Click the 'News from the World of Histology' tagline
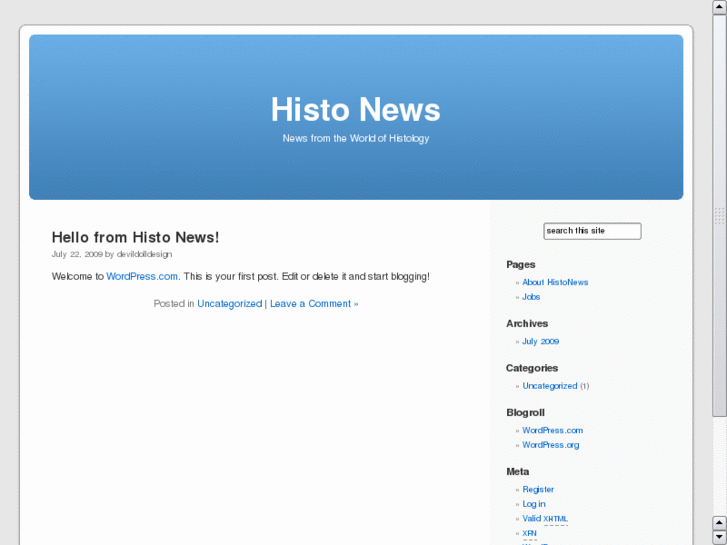 click(x=356, y=139)
